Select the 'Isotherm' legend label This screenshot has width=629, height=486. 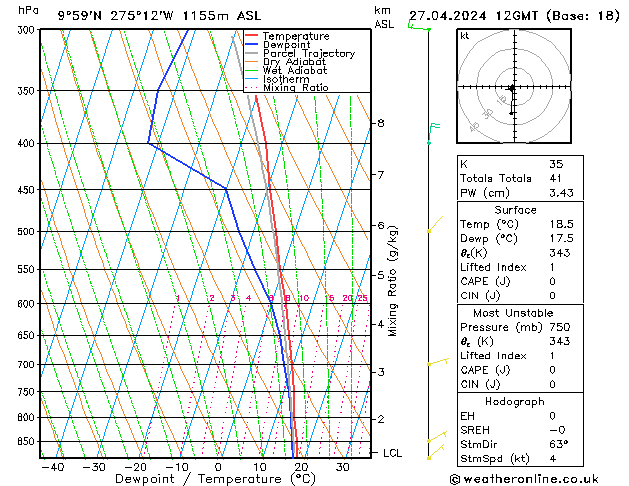tap(286, 79)
